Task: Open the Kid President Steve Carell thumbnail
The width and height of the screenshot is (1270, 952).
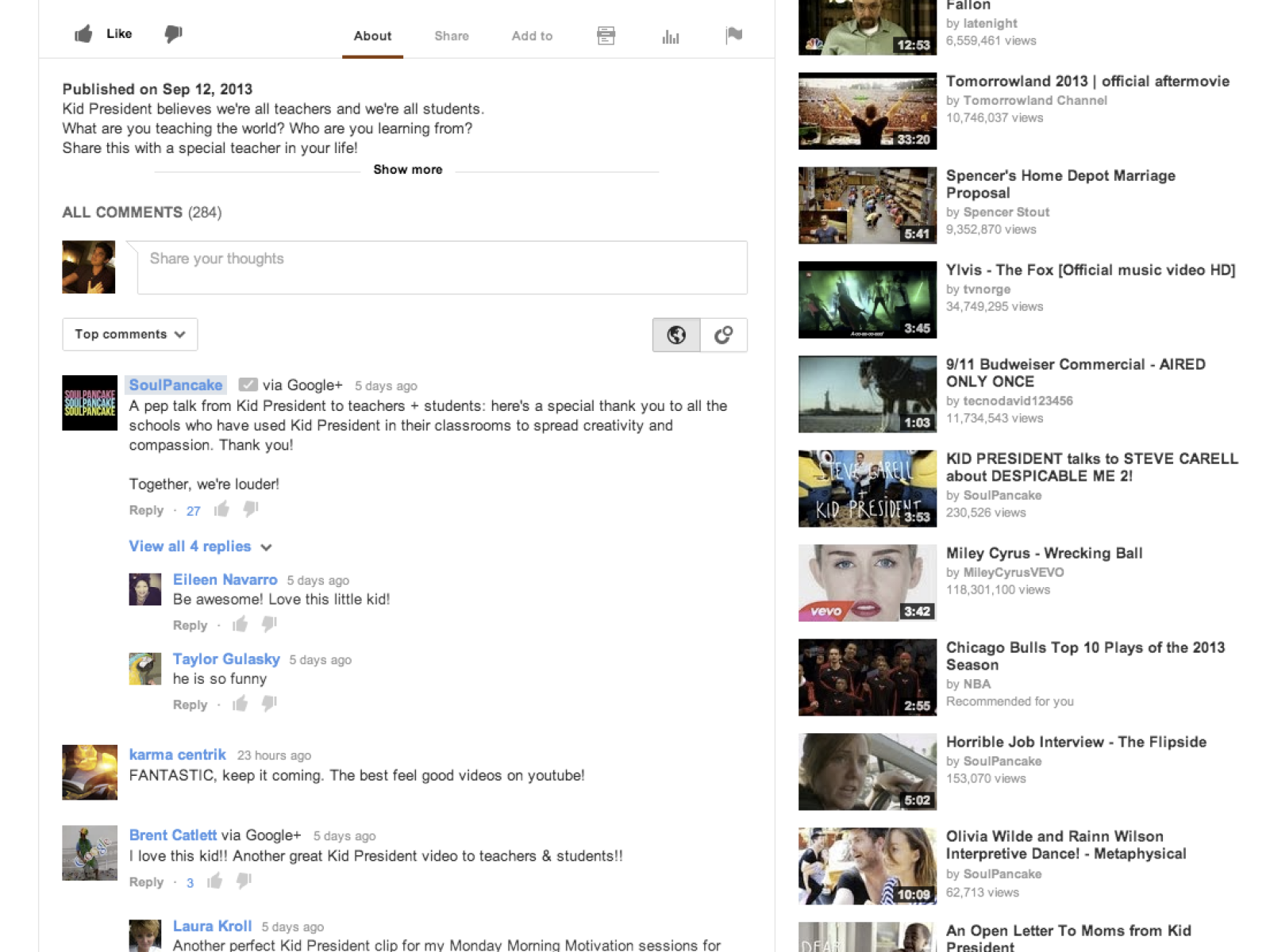Action: pyautogui.click(x=868, y=489)
